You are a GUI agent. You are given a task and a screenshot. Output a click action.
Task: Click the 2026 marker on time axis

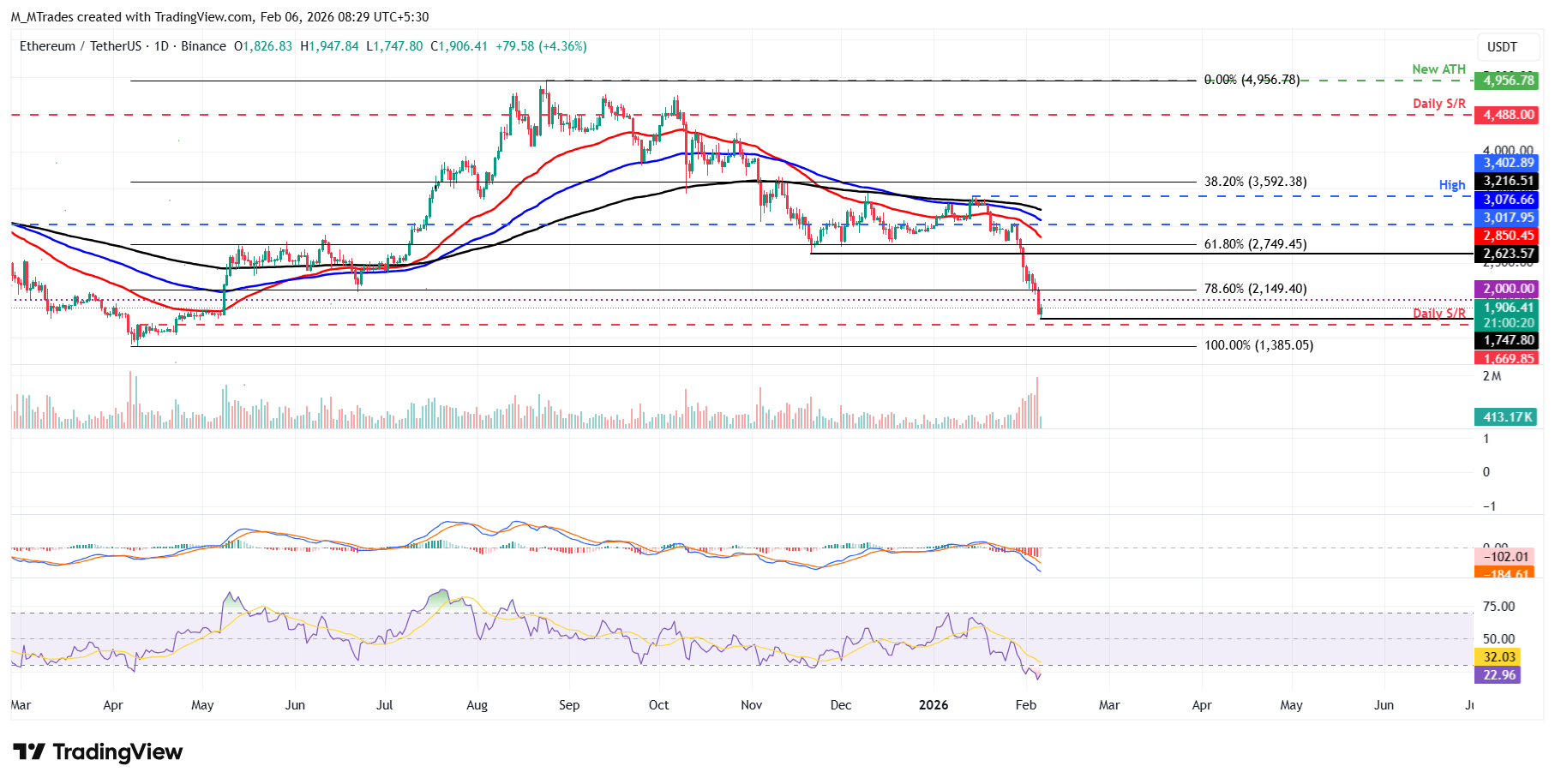coord(933,705)
